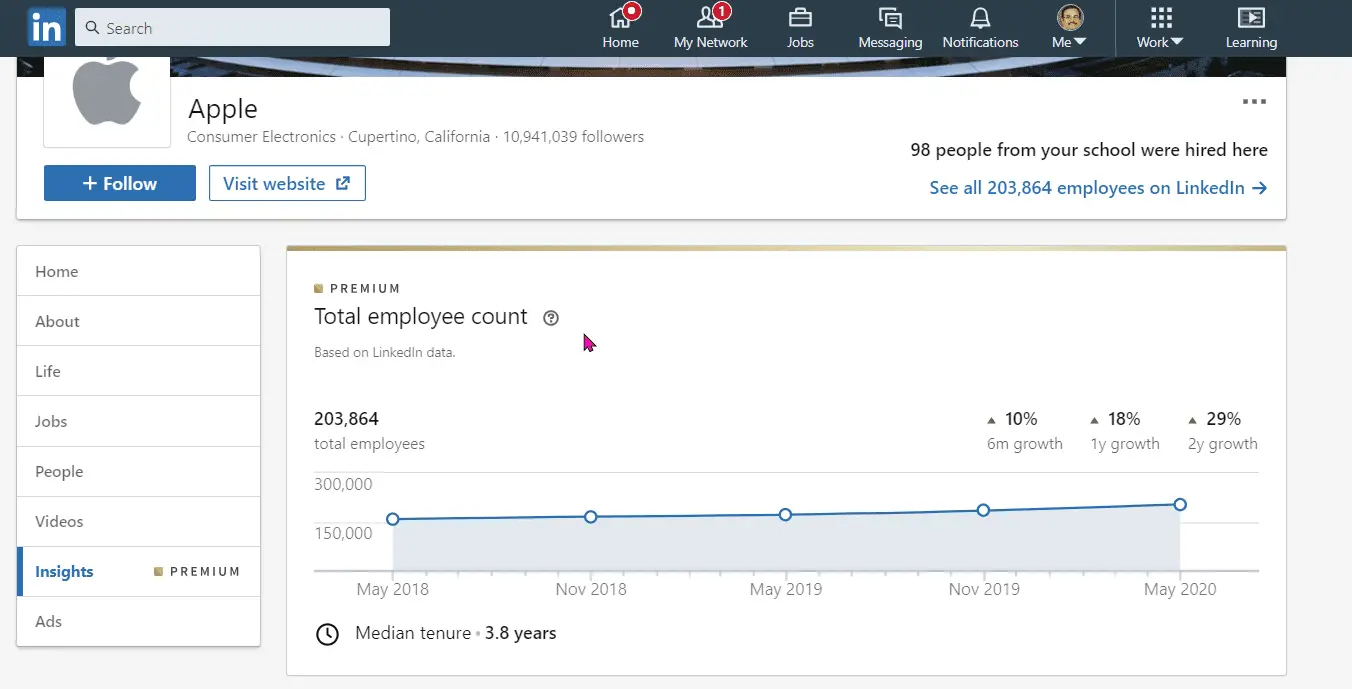Click the 29% 2y growth value
The image size is (1352, 689).
[x=1224, y=419]
